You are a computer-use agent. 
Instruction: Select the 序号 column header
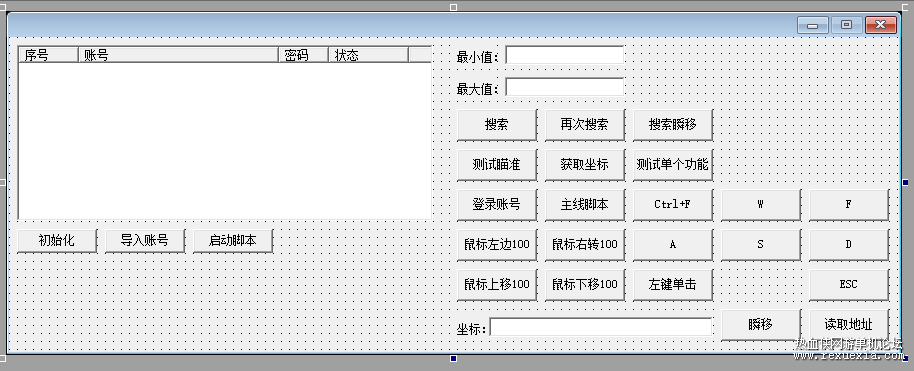[x=49, y=55]
